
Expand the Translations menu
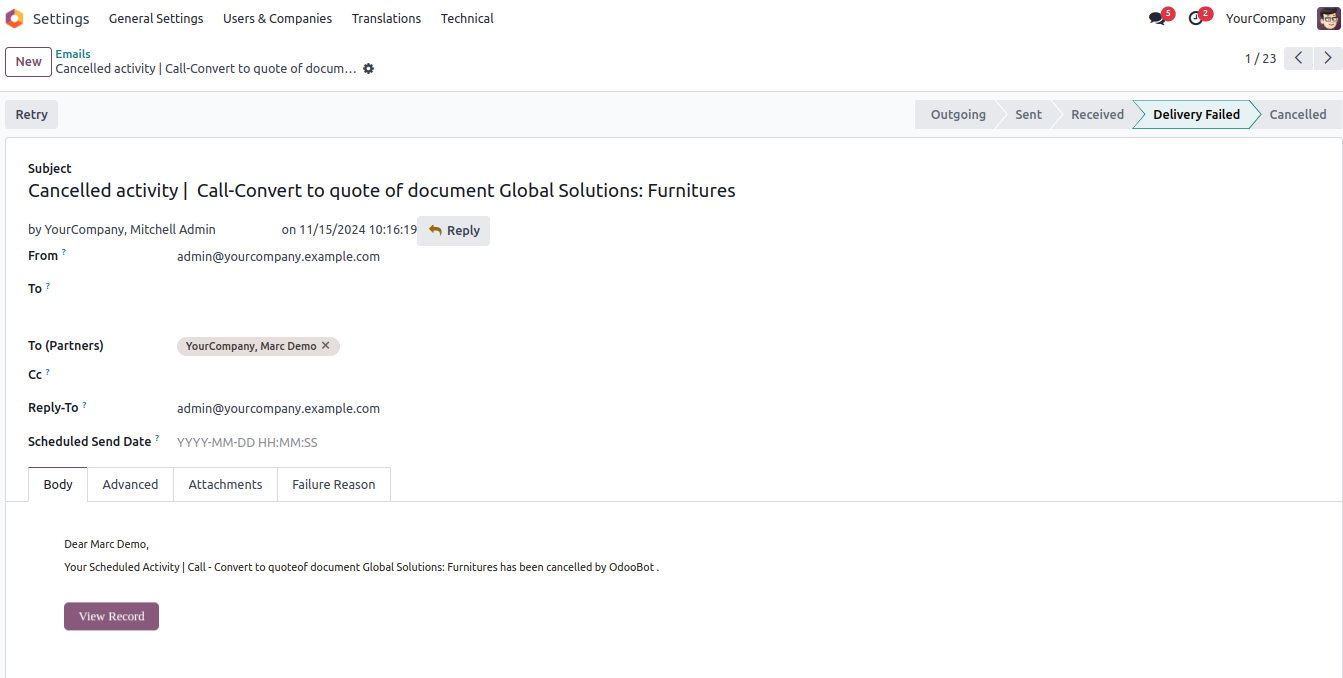tap(386, 18)
